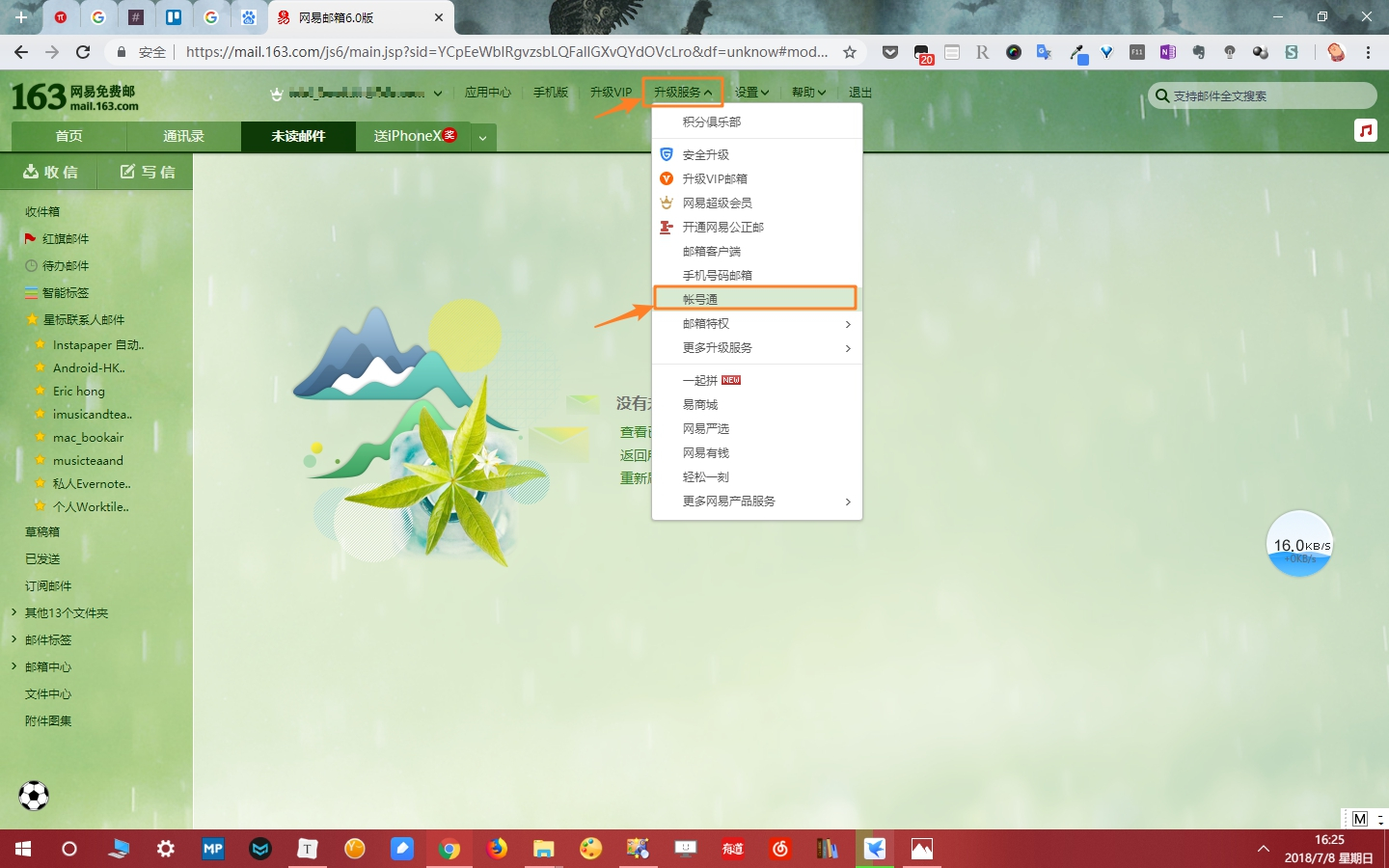1389x868 pixels.
Task: Open the 应用中心 link
Action: click(487, 92)
